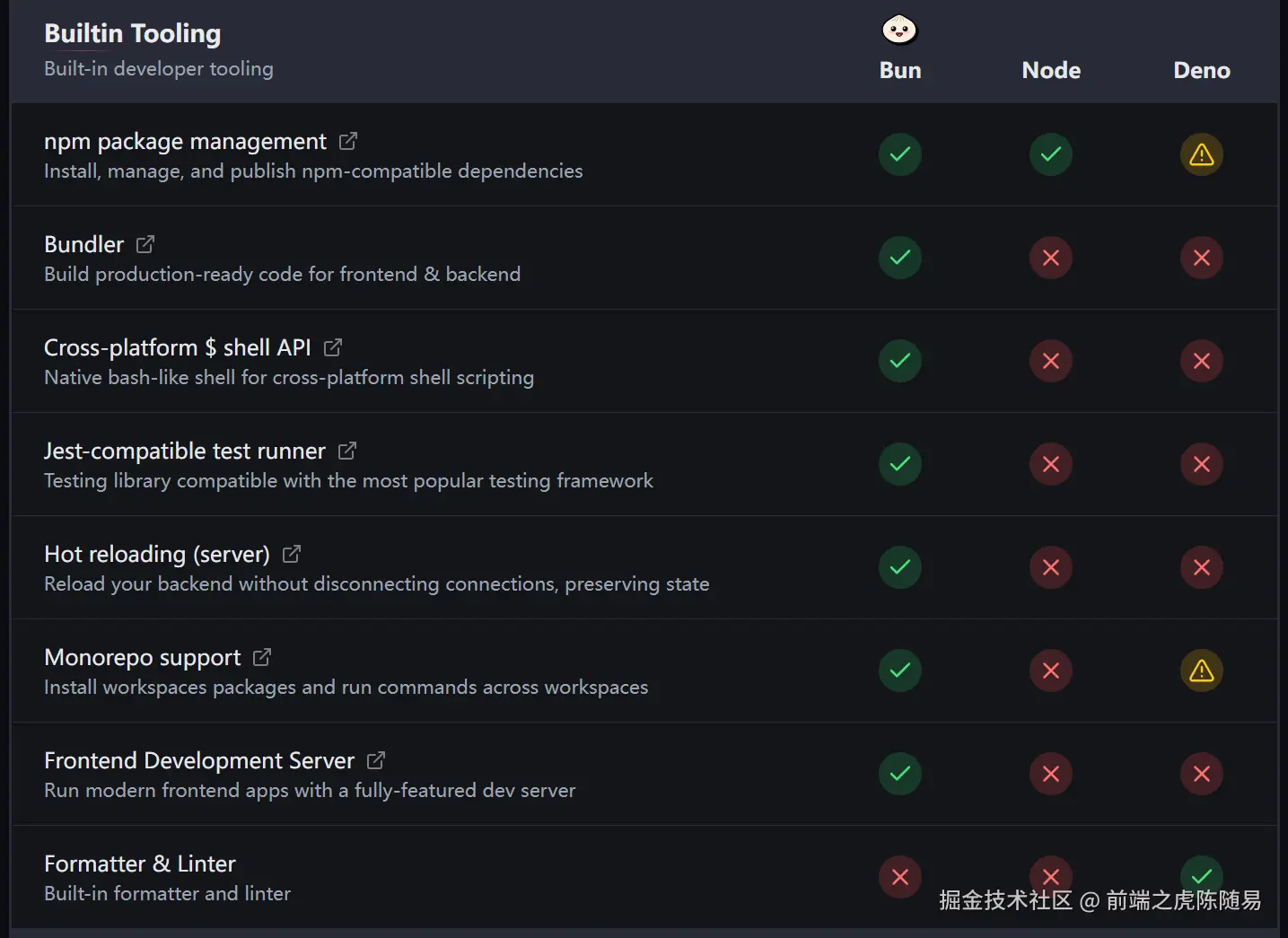Open the Monorepo support link
Viewport: 1288px width, 938px height.
pyautogui.click(x=142, y=657)
